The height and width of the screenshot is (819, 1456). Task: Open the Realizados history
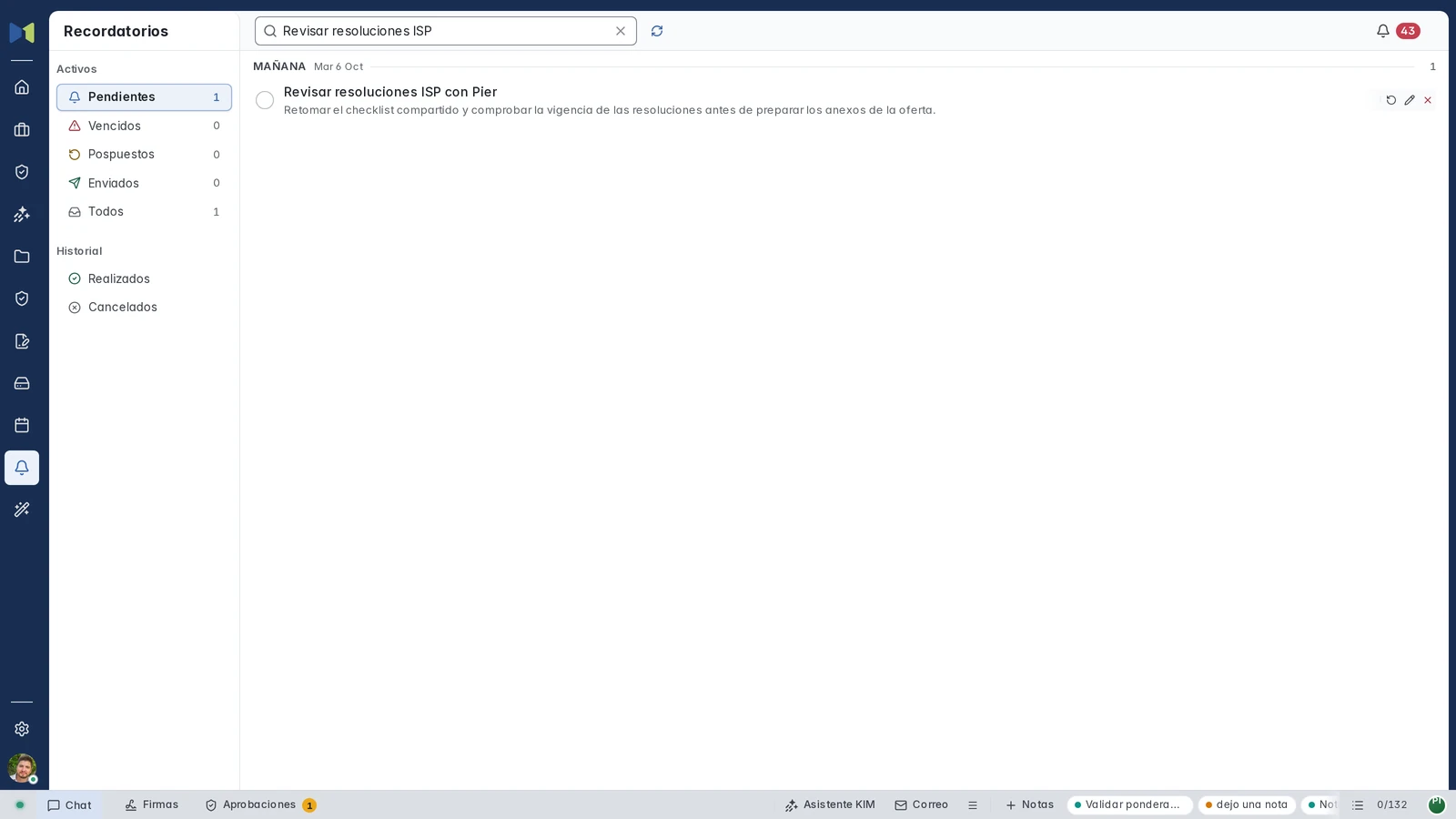click(x=144, y=279)
